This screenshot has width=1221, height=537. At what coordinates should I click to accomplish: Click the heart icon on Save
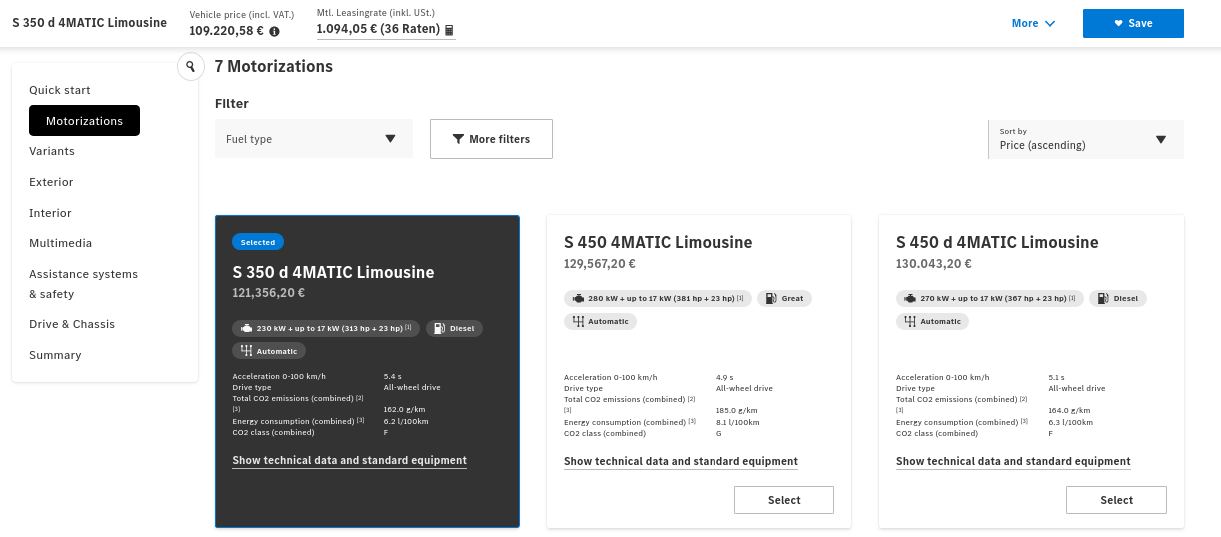click(1118, 24)
